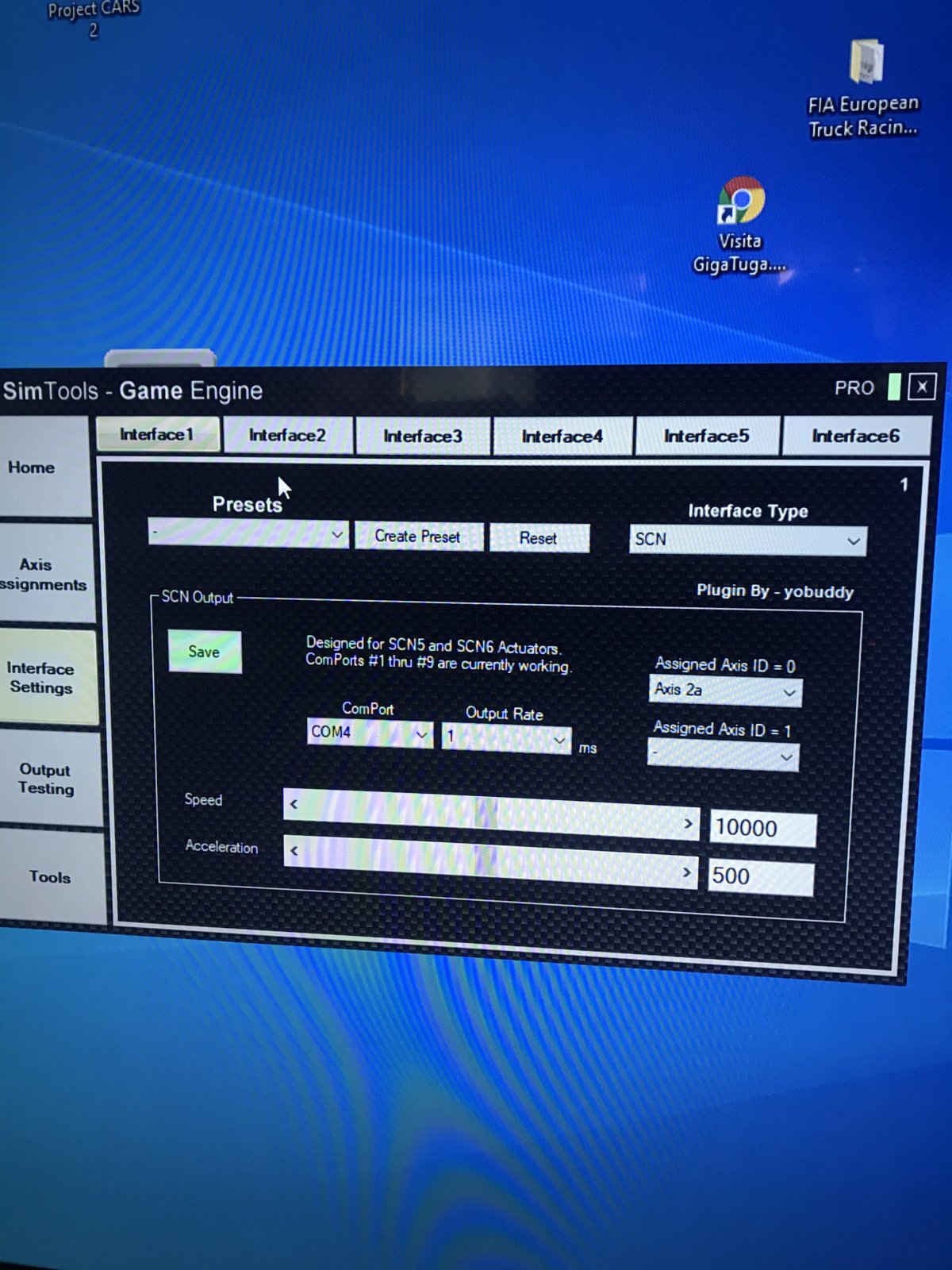The width and height of the screenshot is (952, 1270).
Task: Open the Interface Type dropdown showing SCN
Action: (747, 541)
